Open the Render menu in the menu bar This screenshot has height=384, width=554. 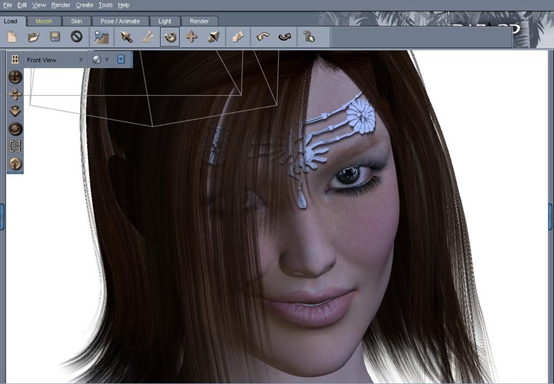coord(61,5)
